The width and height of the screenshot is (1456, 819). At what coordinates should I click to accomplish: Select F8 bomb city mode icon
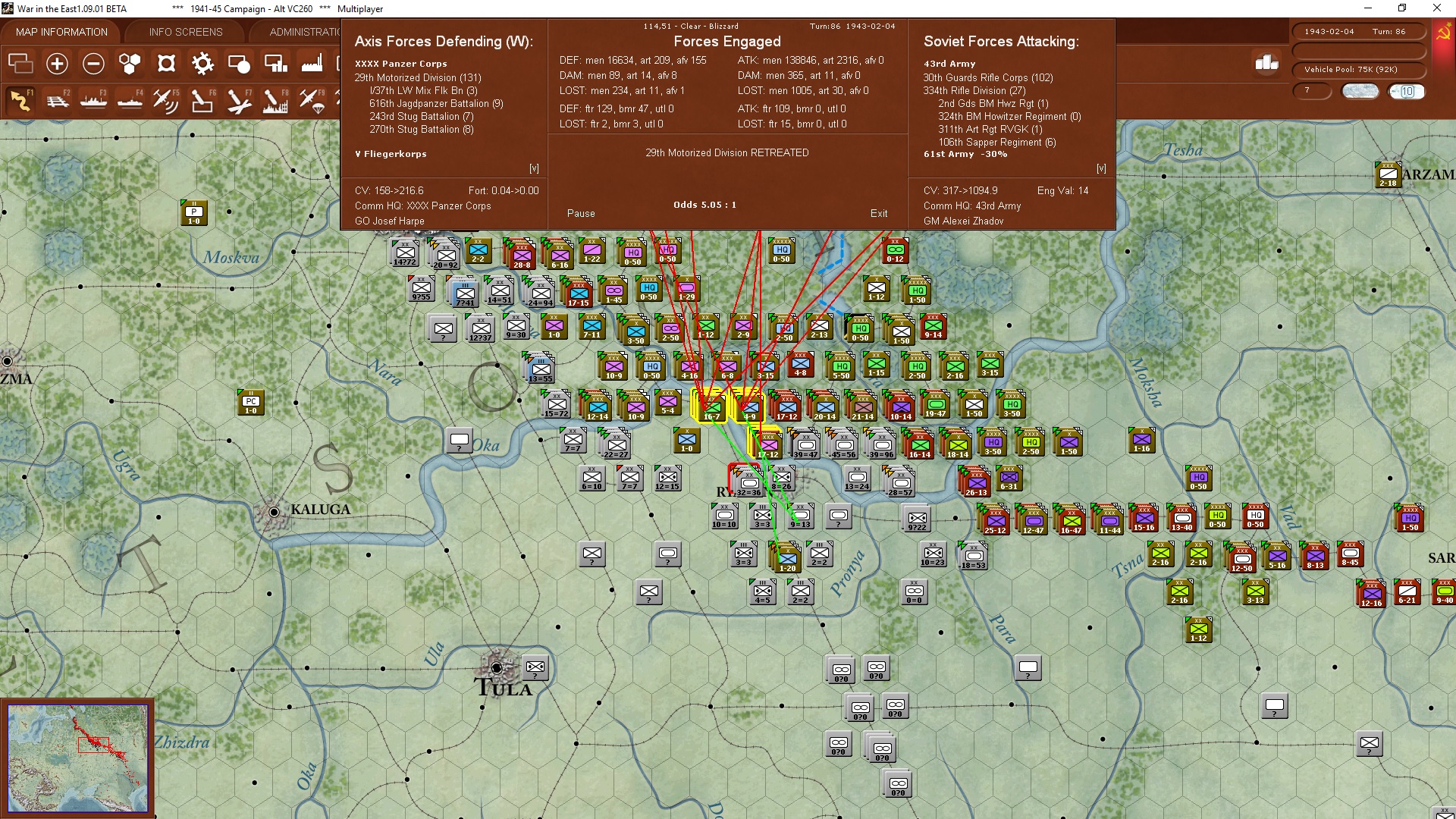pos(275,100)
